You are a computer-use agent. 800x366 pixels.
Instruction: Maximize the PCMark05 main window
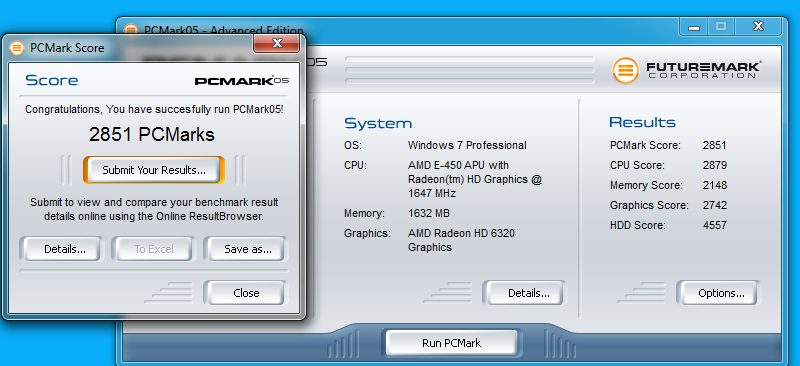[x=720, y=27]
